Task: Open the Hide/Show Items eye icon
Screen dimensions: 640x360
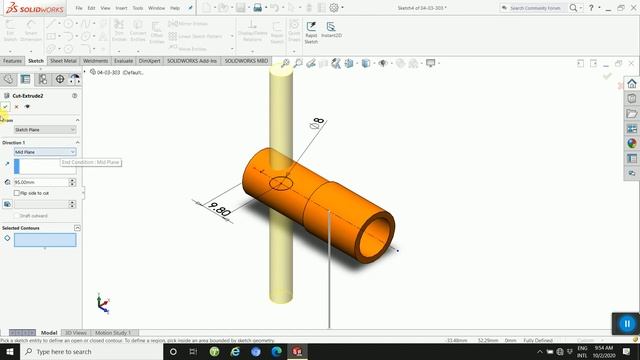Action: [x=383, y=63]
